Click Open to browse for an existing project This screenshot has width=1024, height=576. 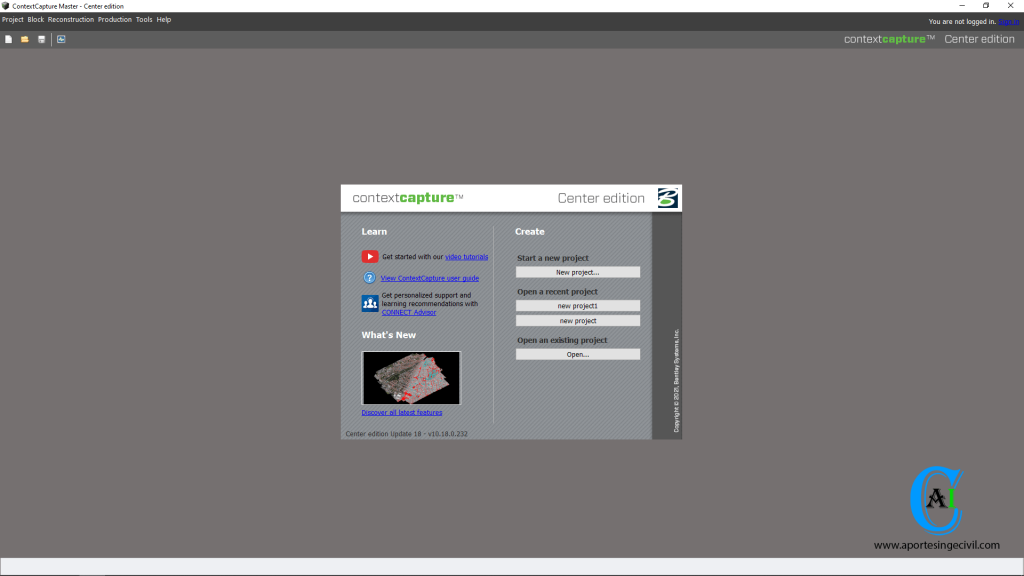point(577,353)
